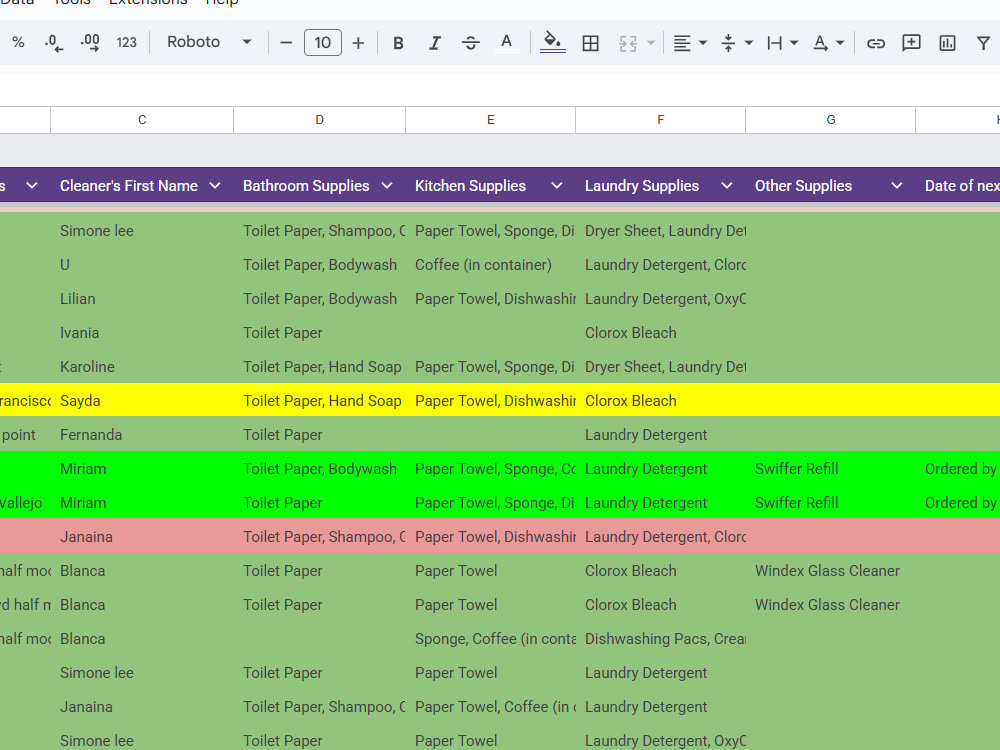This screenshot has width=1000, height=750.
Task: Select the cell with name Ivania
Action: coord(142,332)
